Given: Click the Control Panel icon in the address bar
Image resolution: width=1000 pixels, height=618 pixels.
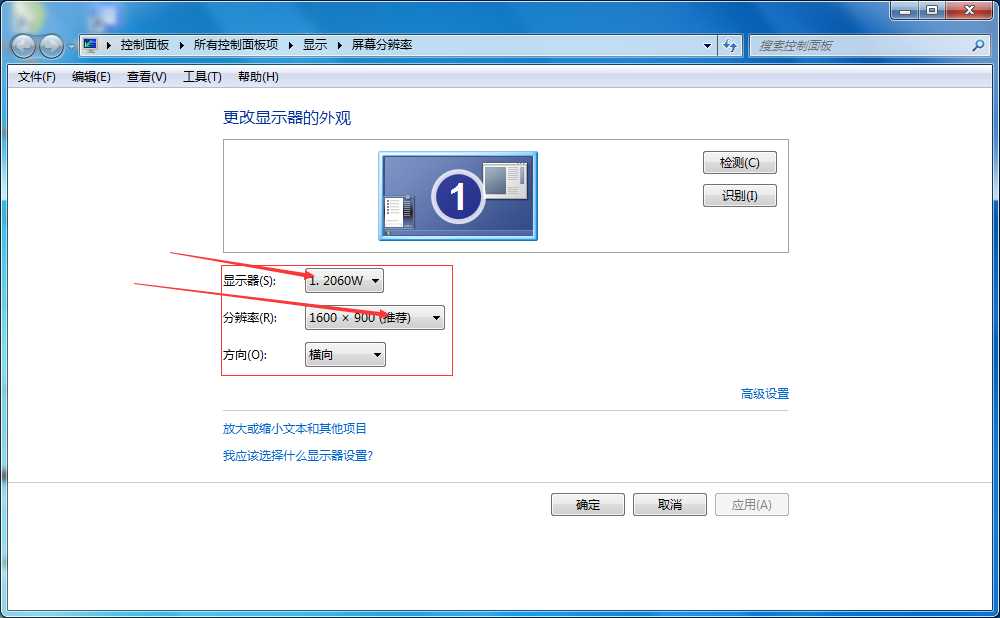Looking at the screenshot, I should click(x=88, y=45).
